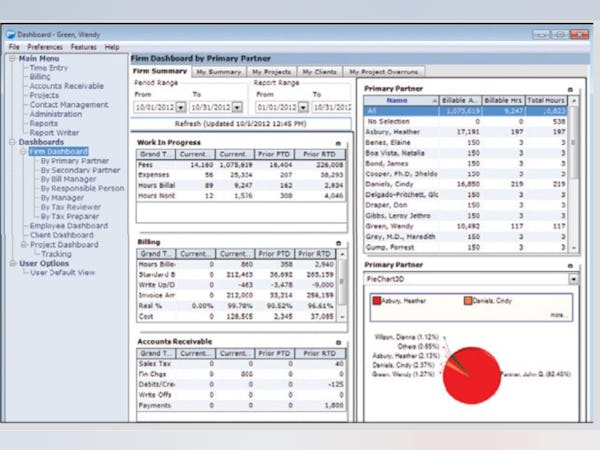Open Projects in the tree

point(44,95)
